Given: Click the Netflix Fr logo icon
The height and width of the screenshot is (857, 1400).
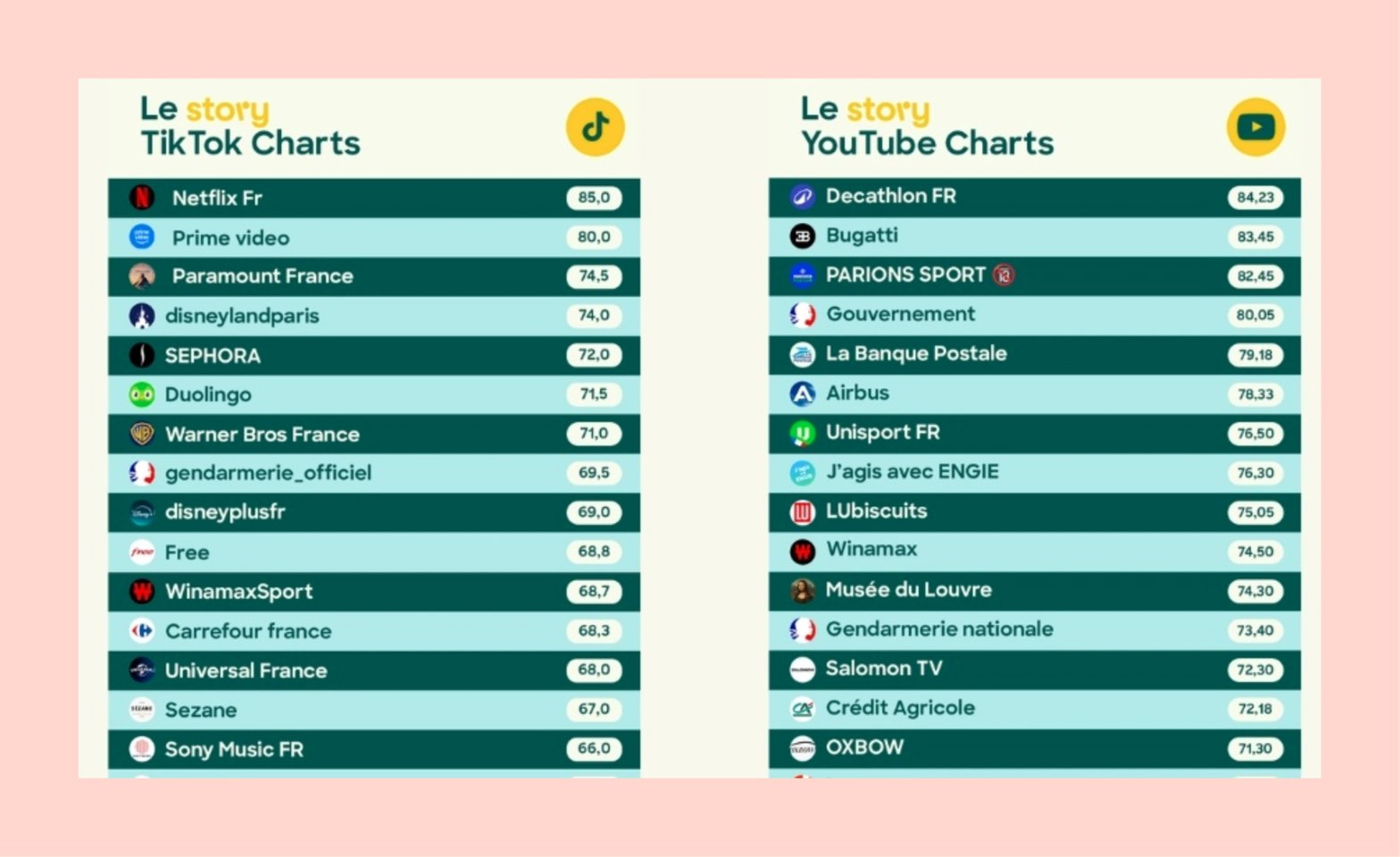Looking at the screenshot, I should pos(142,197).
